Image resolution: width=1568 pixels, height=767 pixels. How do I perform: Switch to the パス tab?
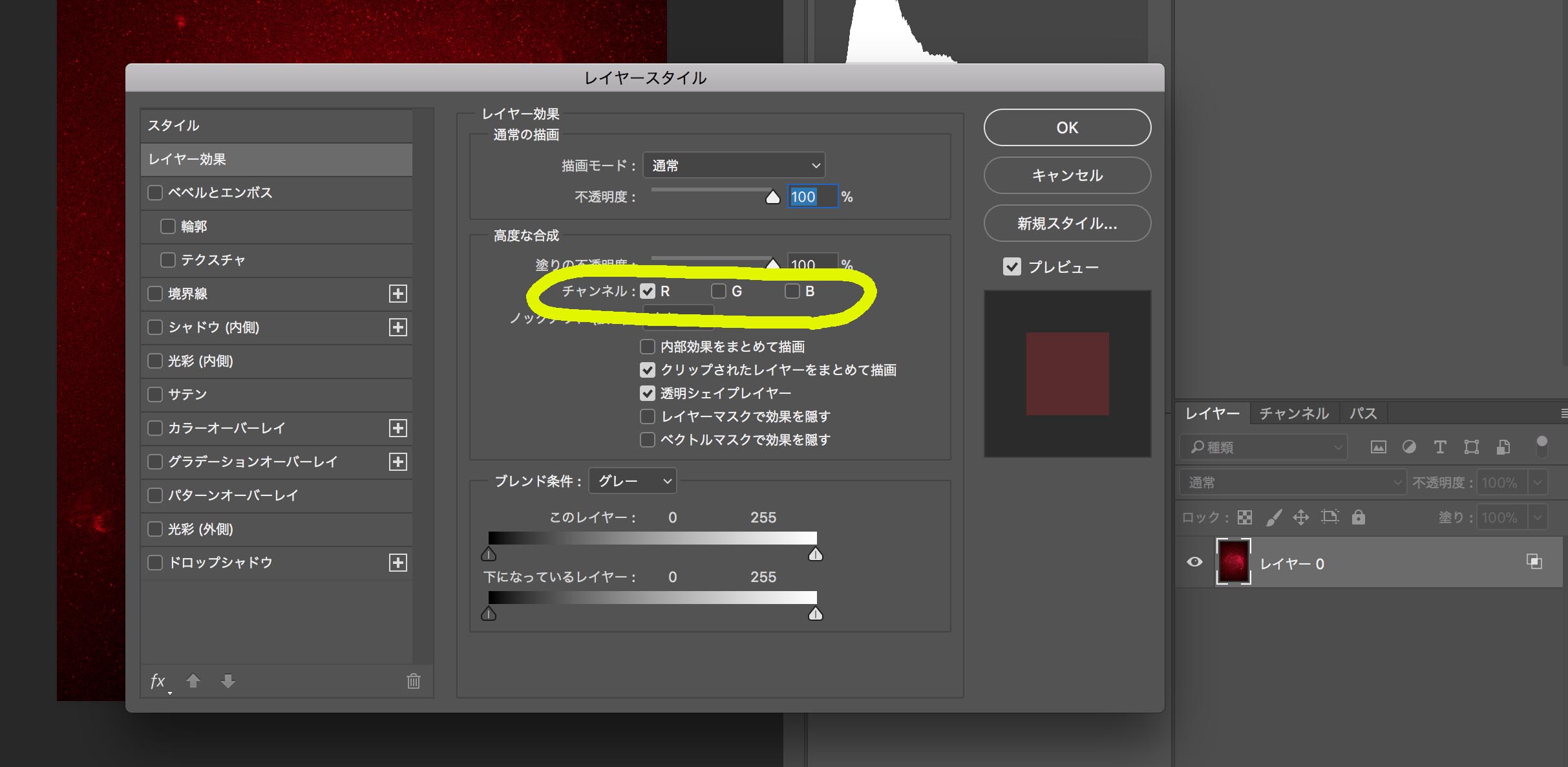tap(1363, 413)
